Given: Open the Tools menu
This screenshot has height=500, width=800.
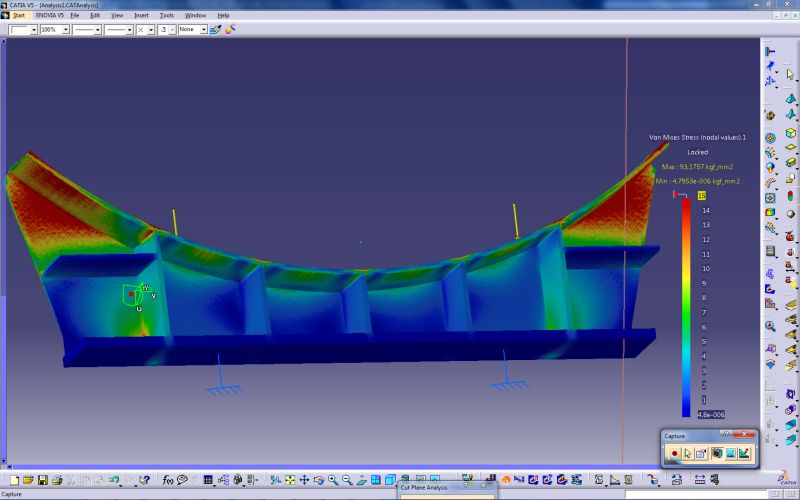Looking at the screenshot, I should click(167, 16).
